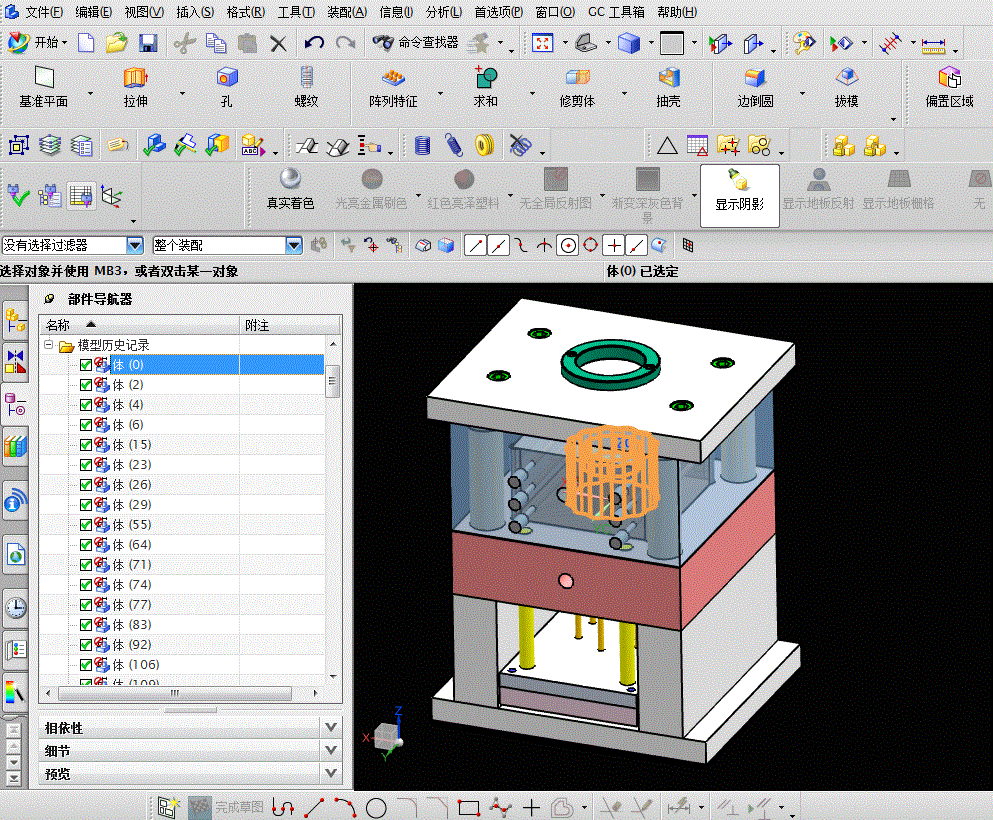Open the 插入(S) menu
This screenshot has height=820, width=993.
pyautogui.click(x=194, y=12)
